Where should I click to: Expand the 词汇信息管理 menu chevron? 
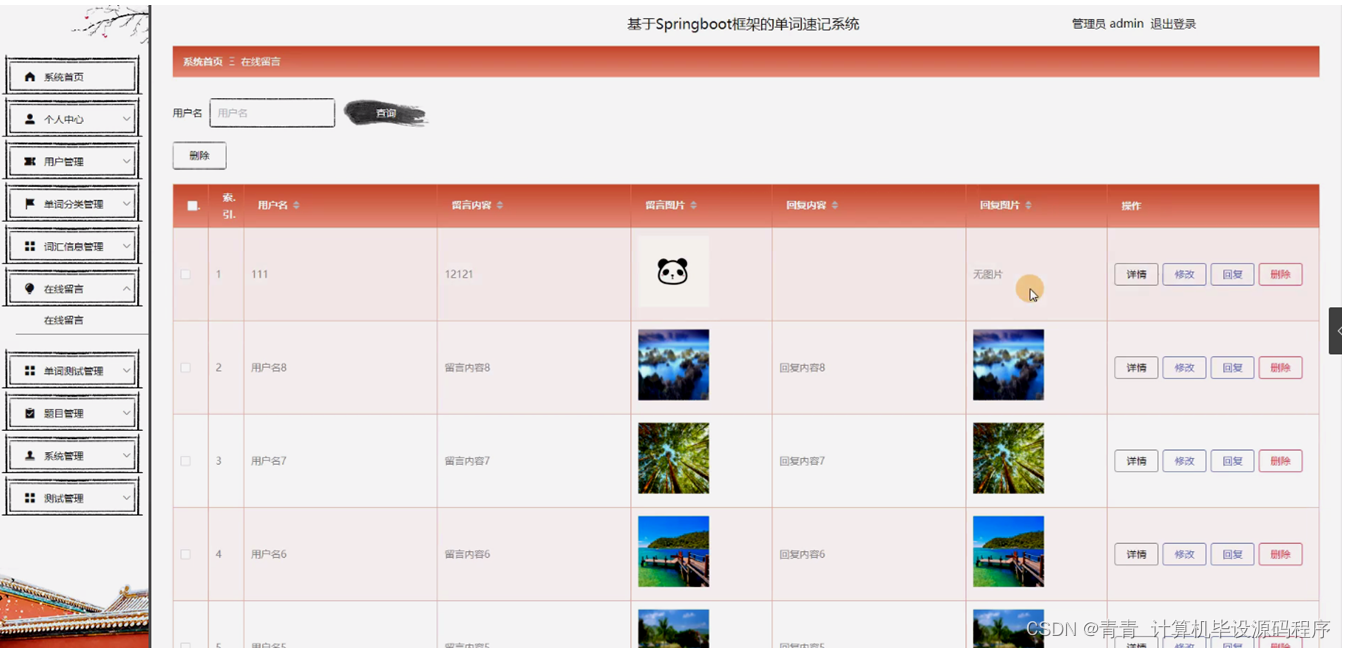click(126, 246)
